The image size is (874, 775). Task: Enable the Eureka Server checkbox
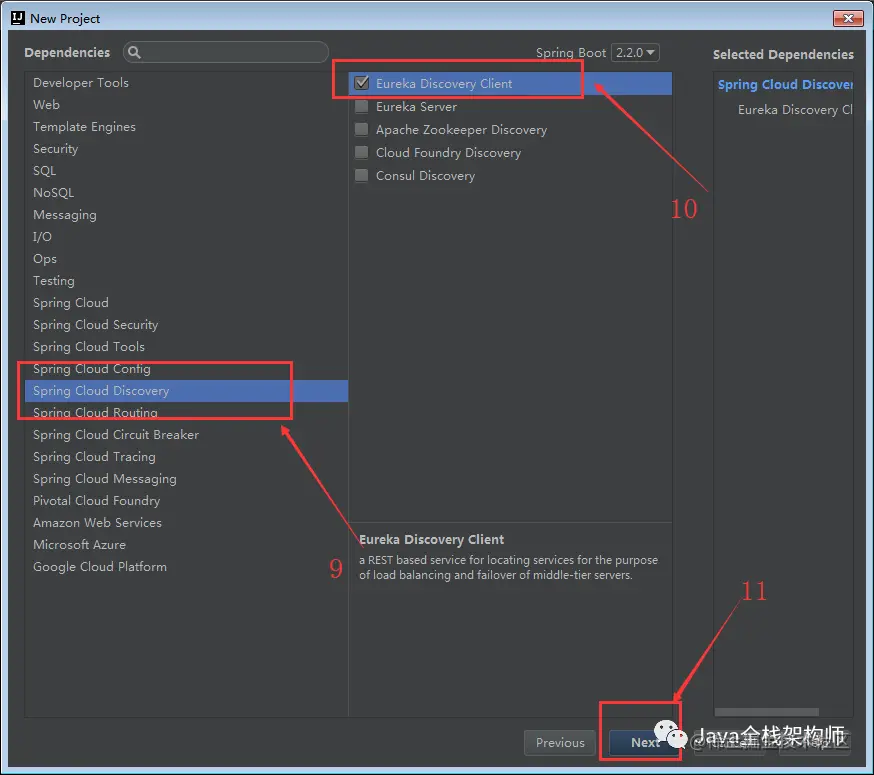[x=362, y=106]
